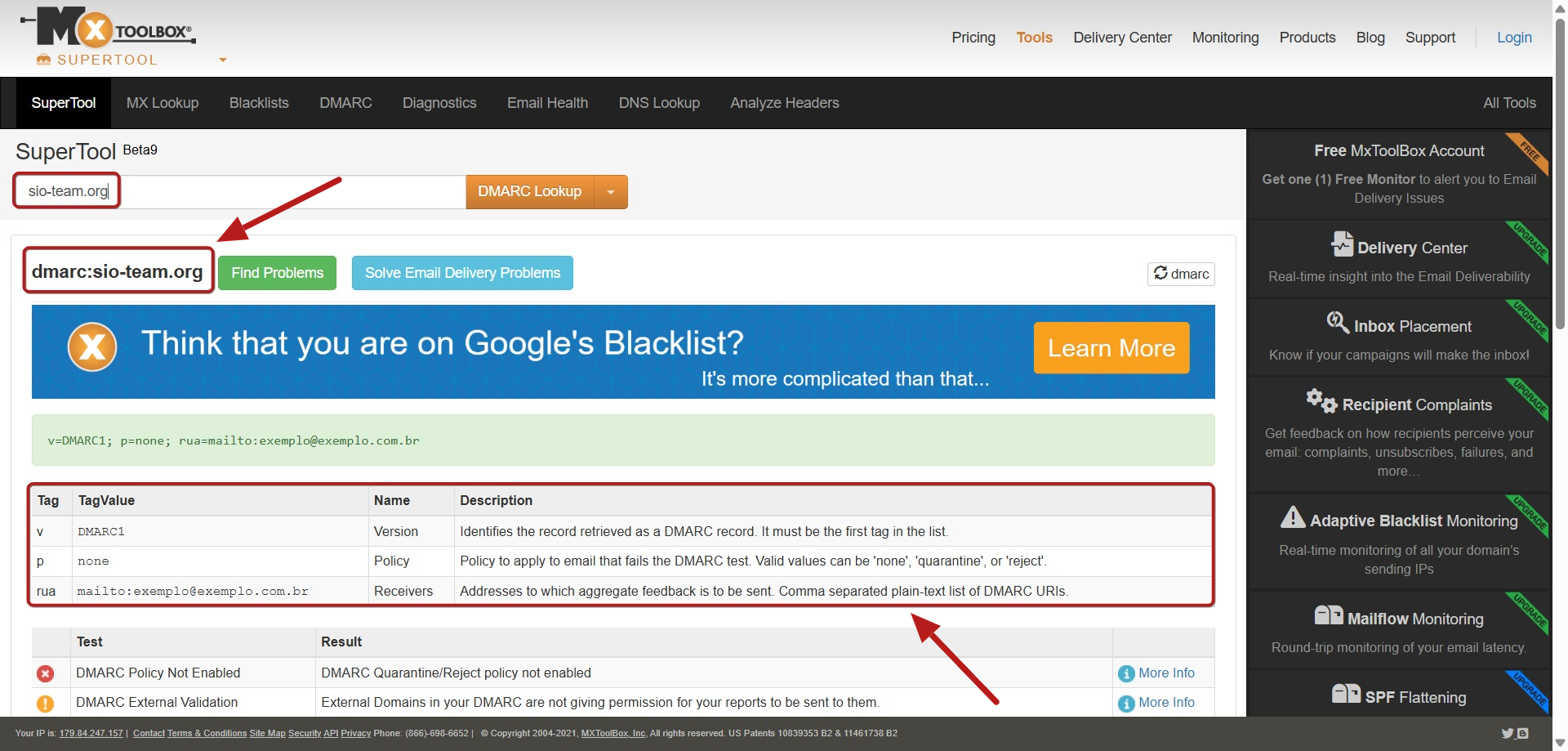
Task: Focus the domain input field with sio-team.org
Action: 240,191
